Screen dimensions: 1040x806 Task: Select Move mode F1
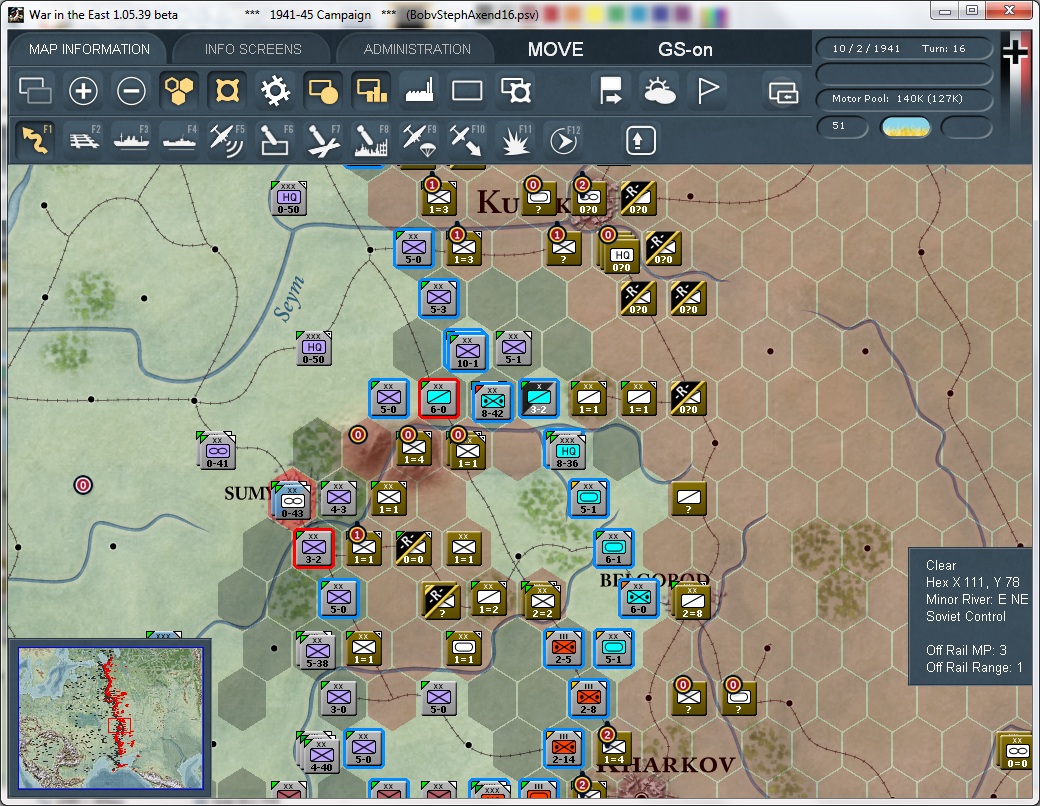35,139
